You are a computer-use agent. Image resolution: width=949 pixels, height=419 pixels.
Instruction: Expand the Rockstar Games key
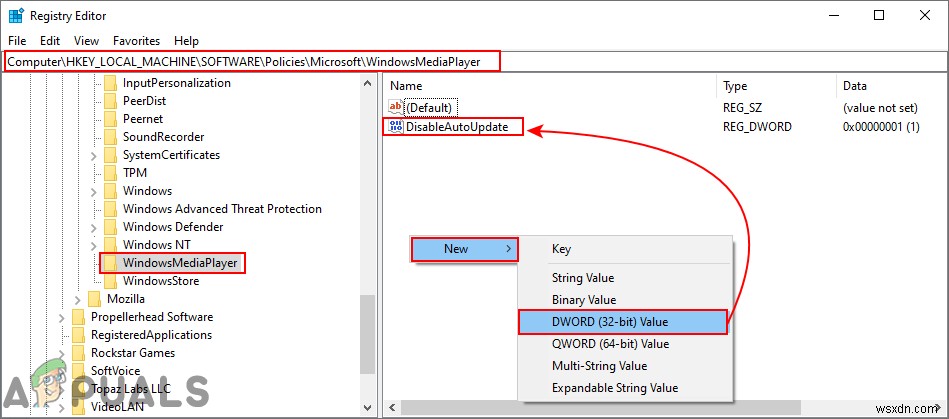(61, 354)
